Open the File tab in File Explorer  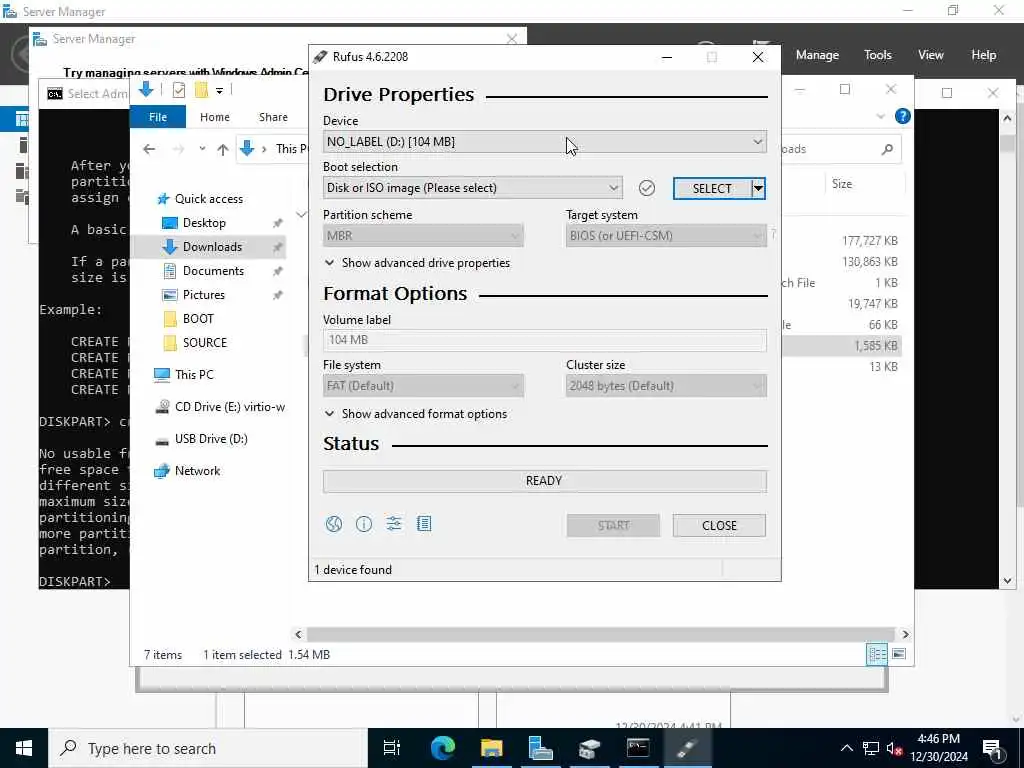click(158, 117)
